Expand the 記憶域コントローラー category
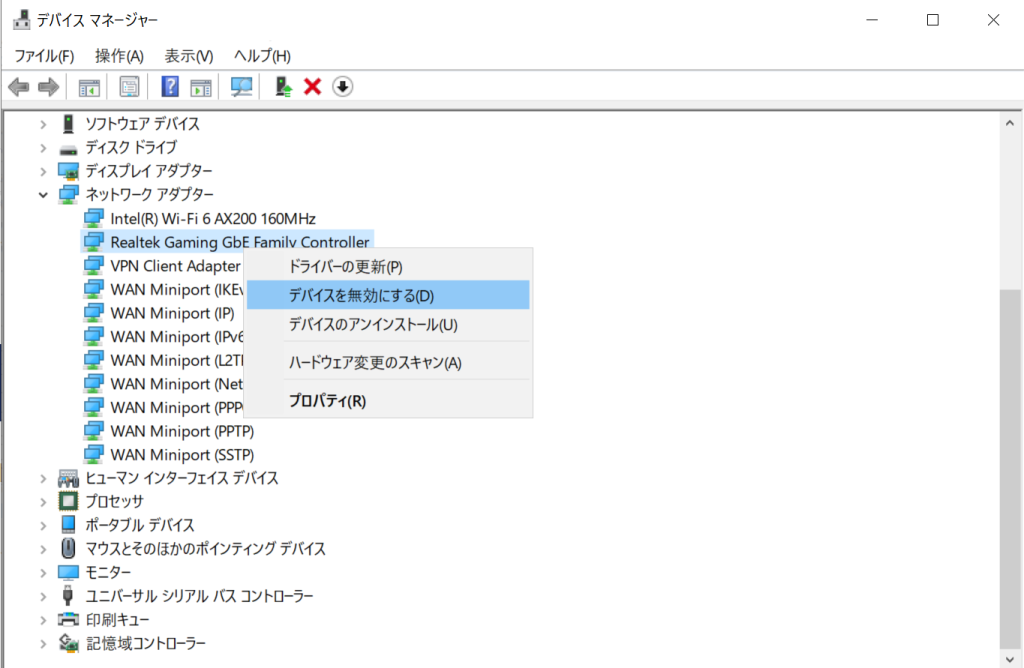The height and width of the screenshot is (668, 1024). (43, 643)
